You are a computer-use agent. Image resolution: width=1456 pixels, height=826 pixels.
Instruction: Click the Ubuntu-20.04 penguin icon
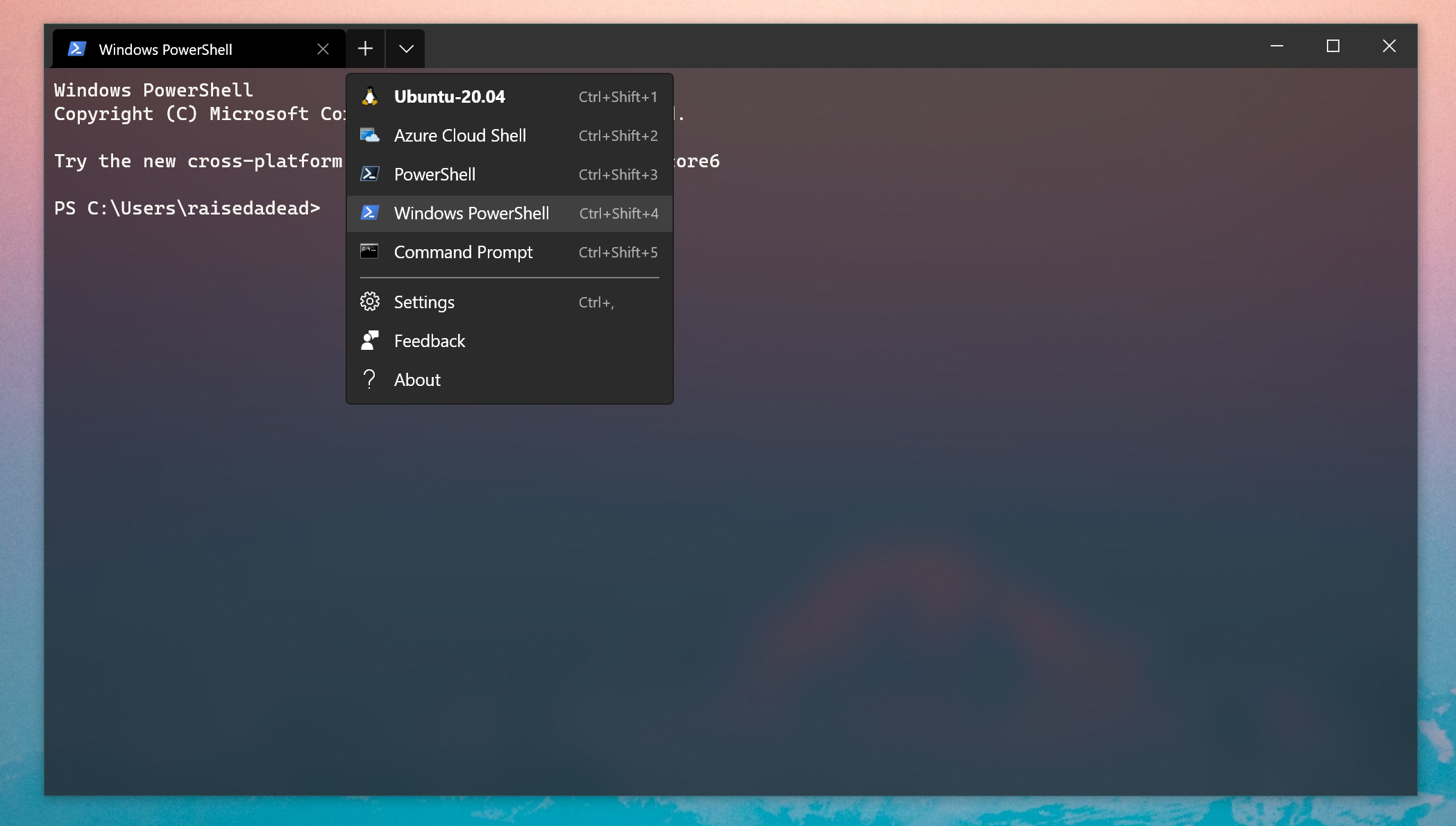[x=370, y=96]
